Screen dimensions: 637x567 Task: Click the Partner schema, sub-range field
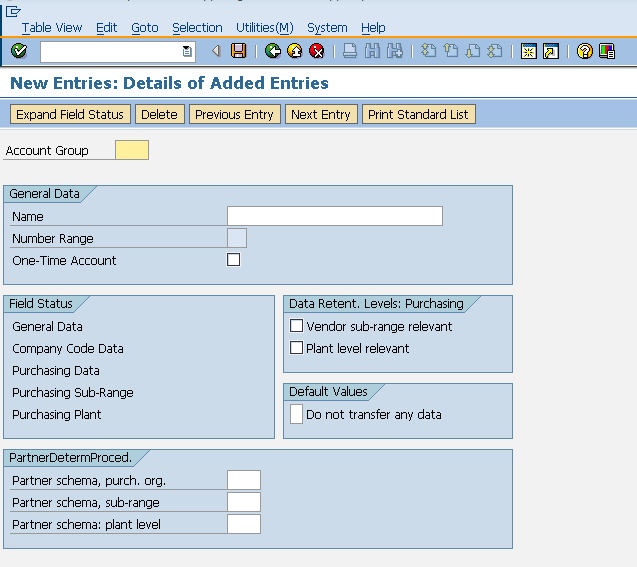(x=244, y=502)
